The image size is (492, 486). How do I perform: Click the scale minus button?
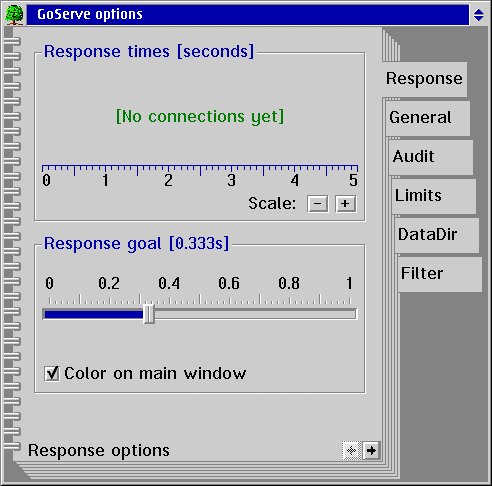317,204
